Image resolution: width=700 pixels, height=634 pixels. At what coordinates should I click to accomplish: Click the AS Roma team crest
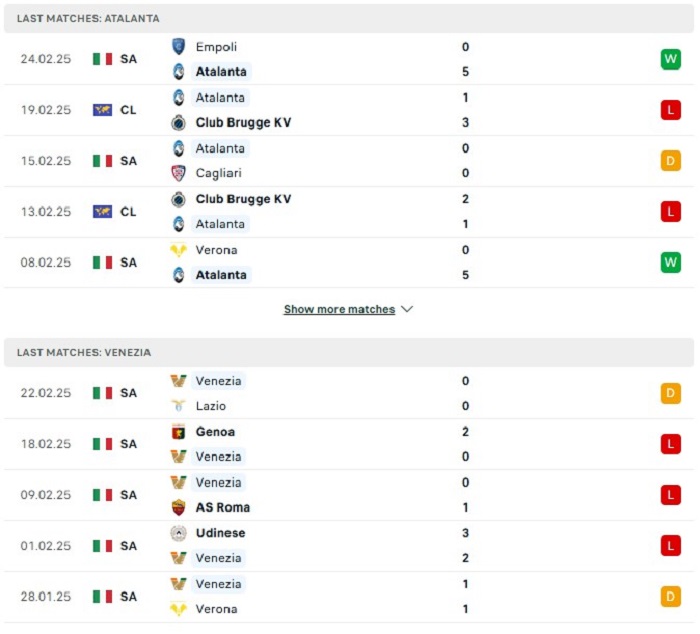[178, 507]
